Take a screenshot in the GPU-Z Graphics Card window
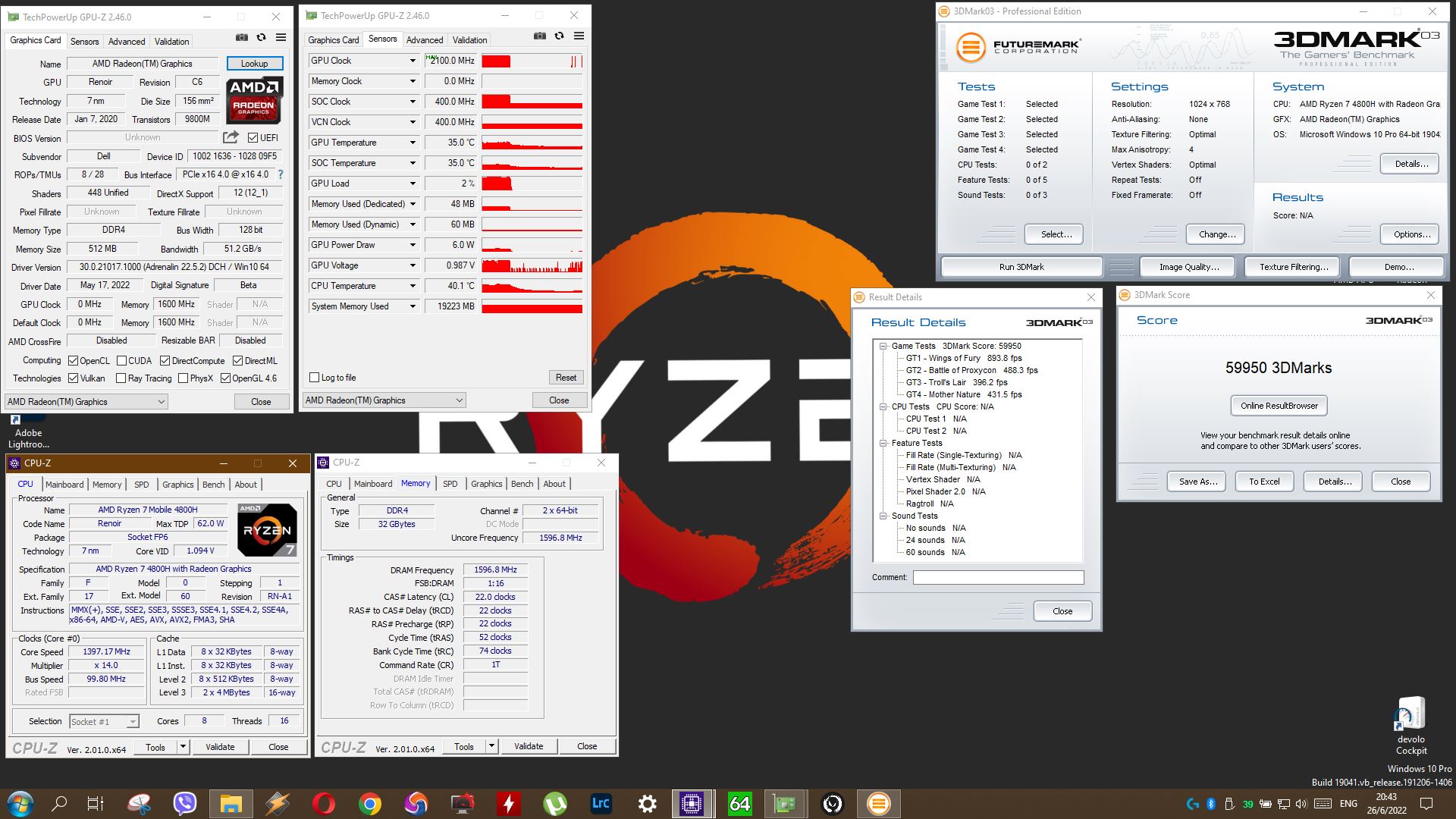The width and height of the screenshot is (1456, 819). click(242, 37)
